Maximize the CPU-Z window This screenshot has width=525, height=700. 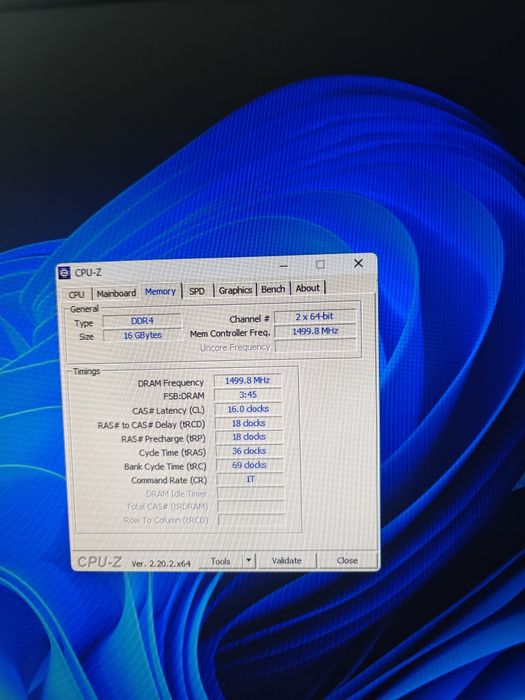click(x=320, y=264)
